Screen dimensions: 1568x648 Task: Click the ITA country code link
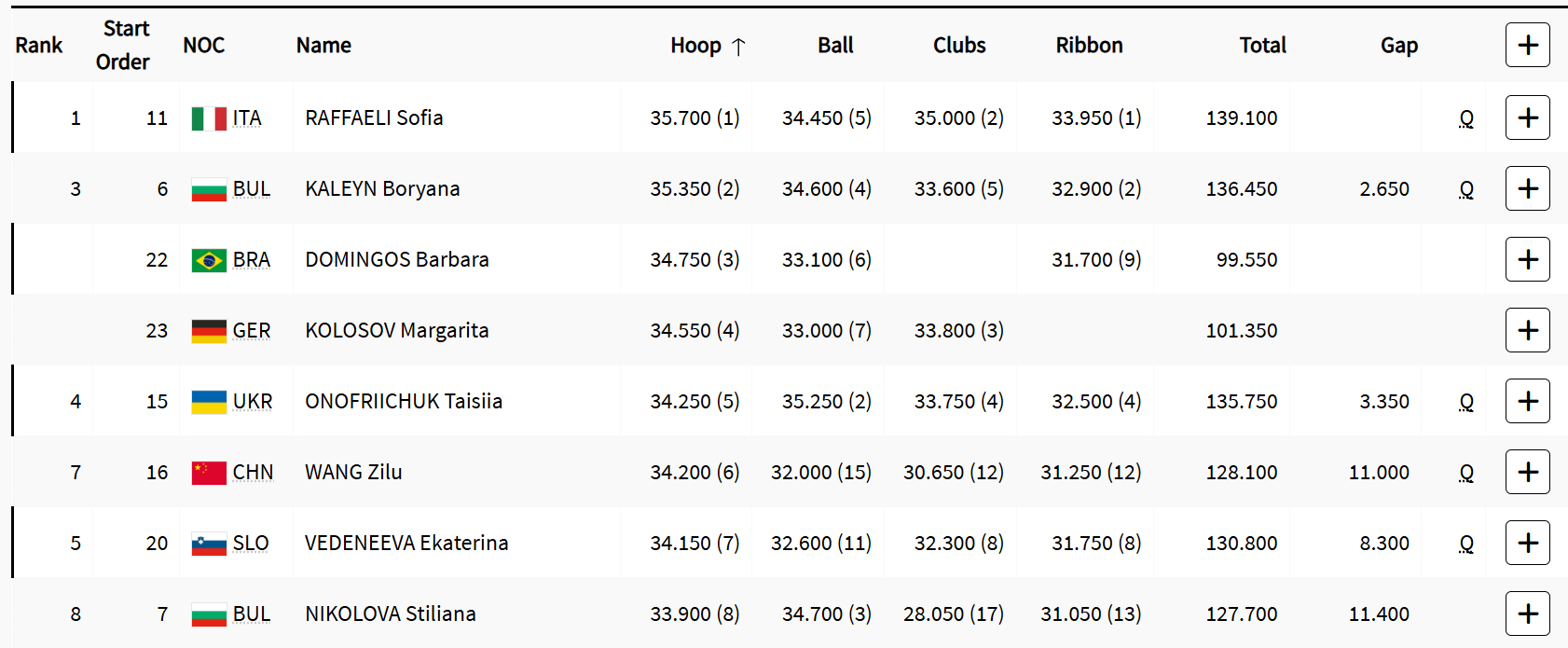coord(247,118)
